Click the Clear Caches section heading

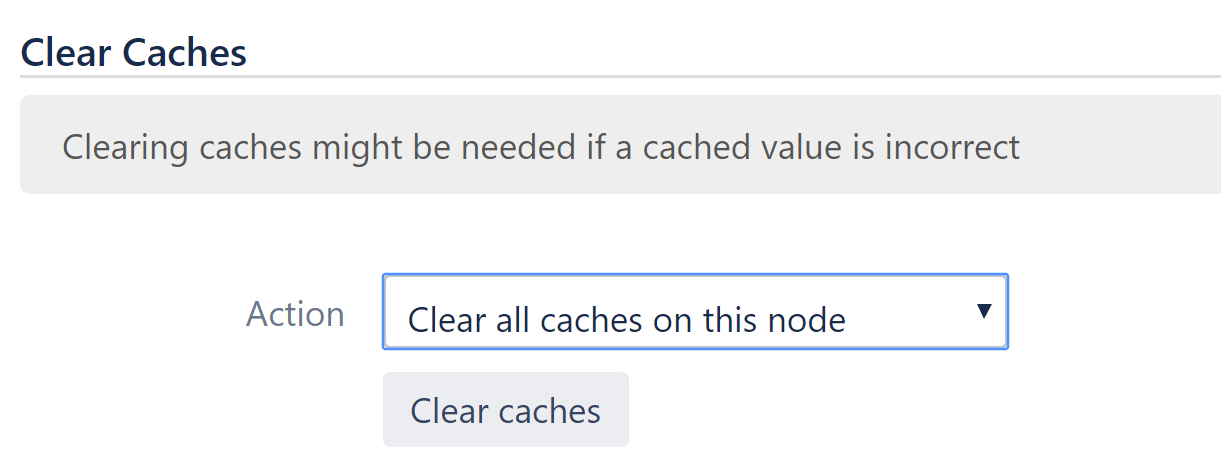[x=134, y=52]
